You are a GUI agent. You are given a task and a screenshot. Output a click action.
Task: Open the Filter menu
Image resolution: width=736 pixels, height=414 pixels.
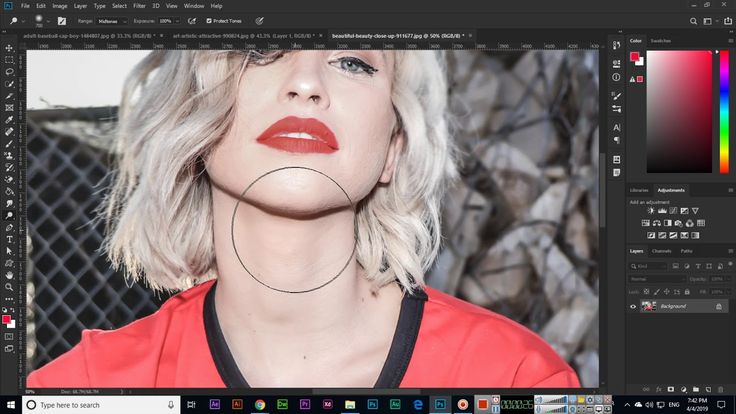coord(139,6)
